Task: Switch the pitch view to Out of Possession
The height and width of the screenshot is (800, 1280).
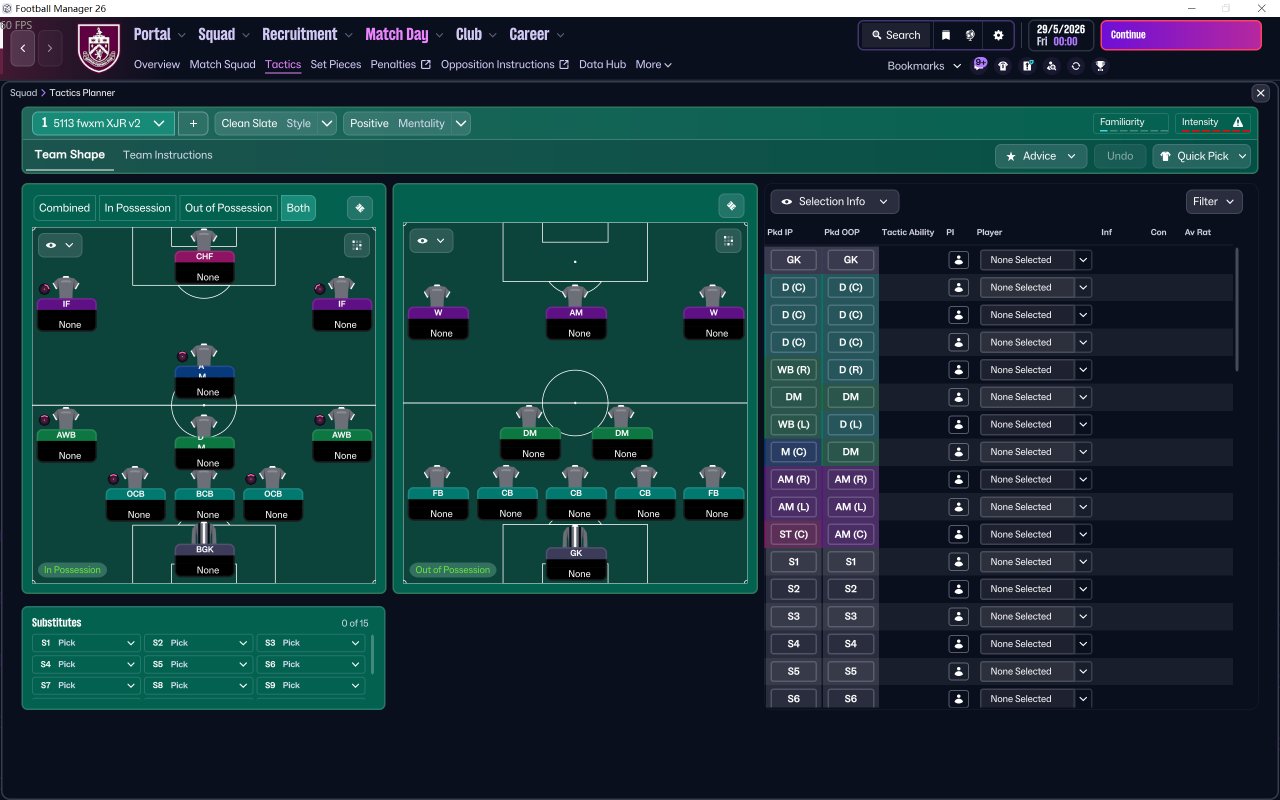Action: (x=228, y=208)
